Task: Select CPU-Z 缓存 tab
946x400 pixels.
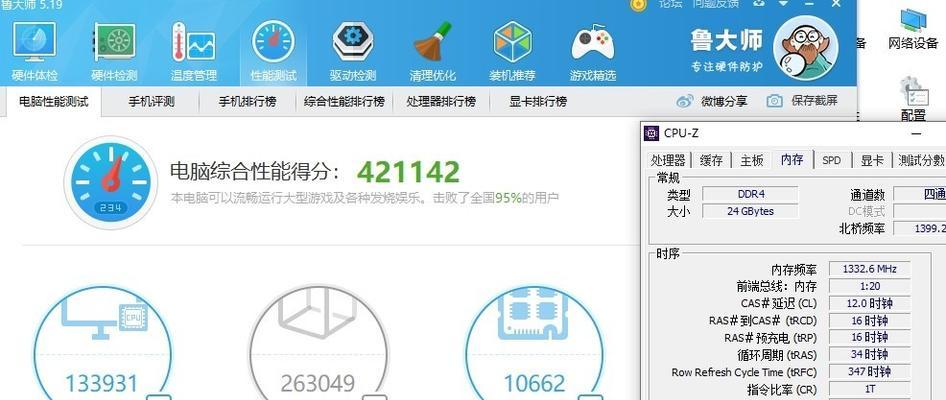Action: pyautogui.click(x=711, y=160)
